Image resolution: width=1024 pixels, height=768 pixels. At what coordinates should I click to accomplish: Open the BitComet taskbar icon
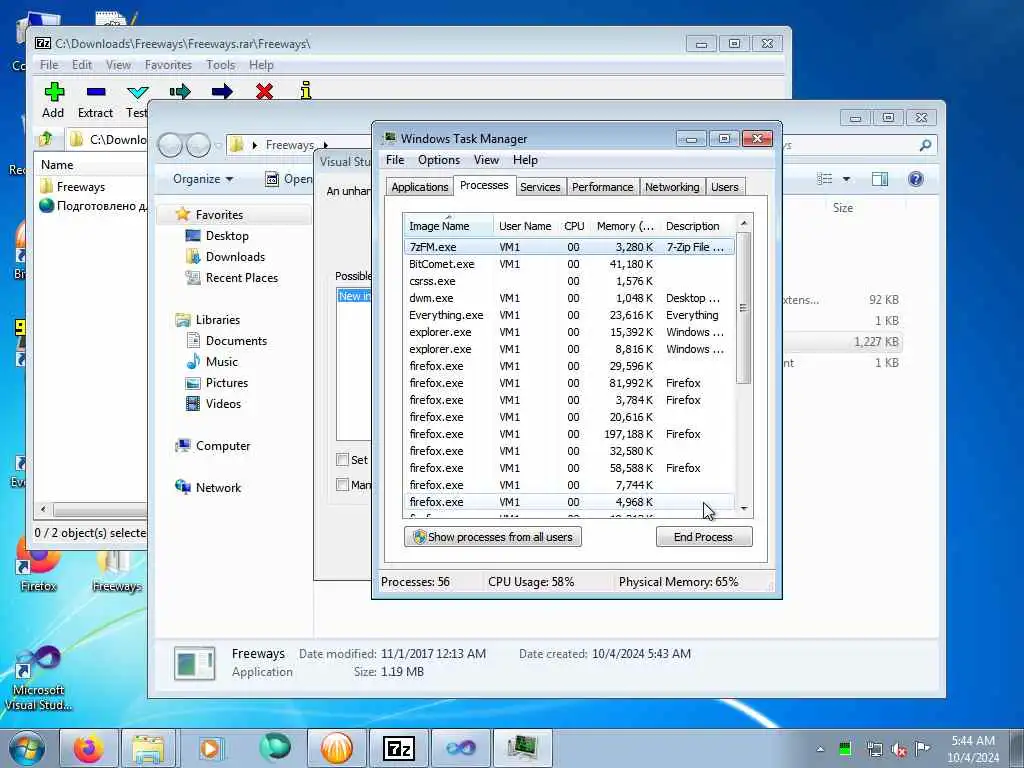[x=337, y=748]
